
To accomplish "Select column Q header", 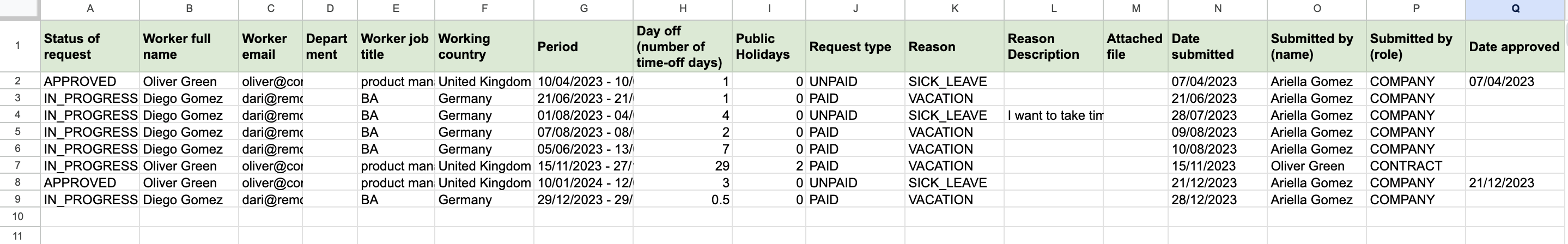I will pyautogui.click(x=1516, y=9).
